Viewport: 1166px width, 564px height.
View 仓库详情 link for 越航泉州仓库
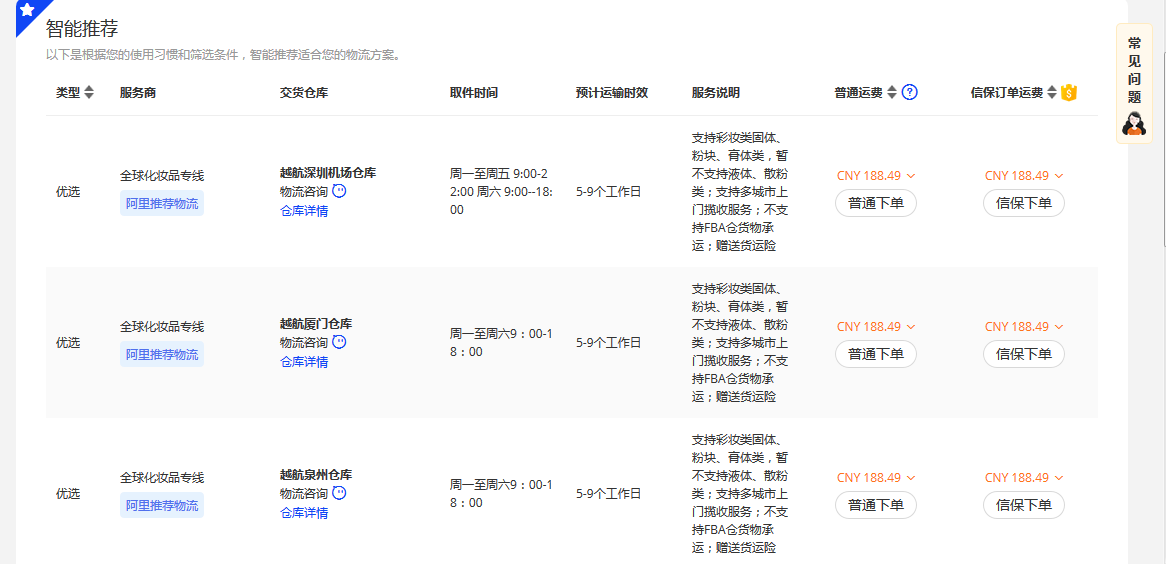coord(304,513)
